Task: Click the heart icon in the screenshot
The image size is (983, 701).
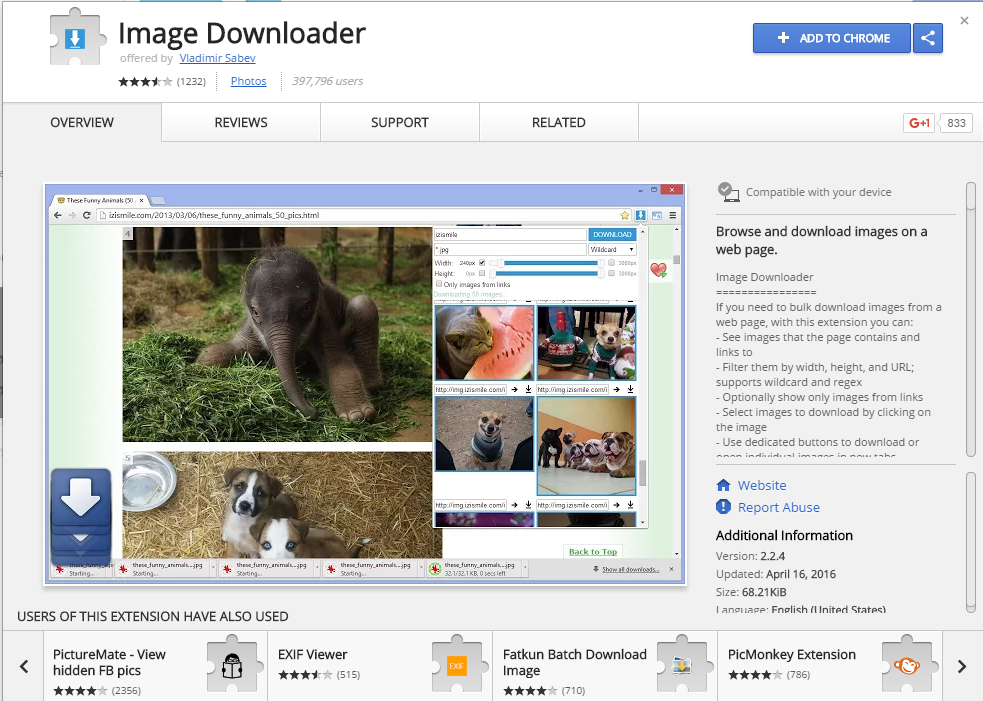Action: (x=658, y=270)
